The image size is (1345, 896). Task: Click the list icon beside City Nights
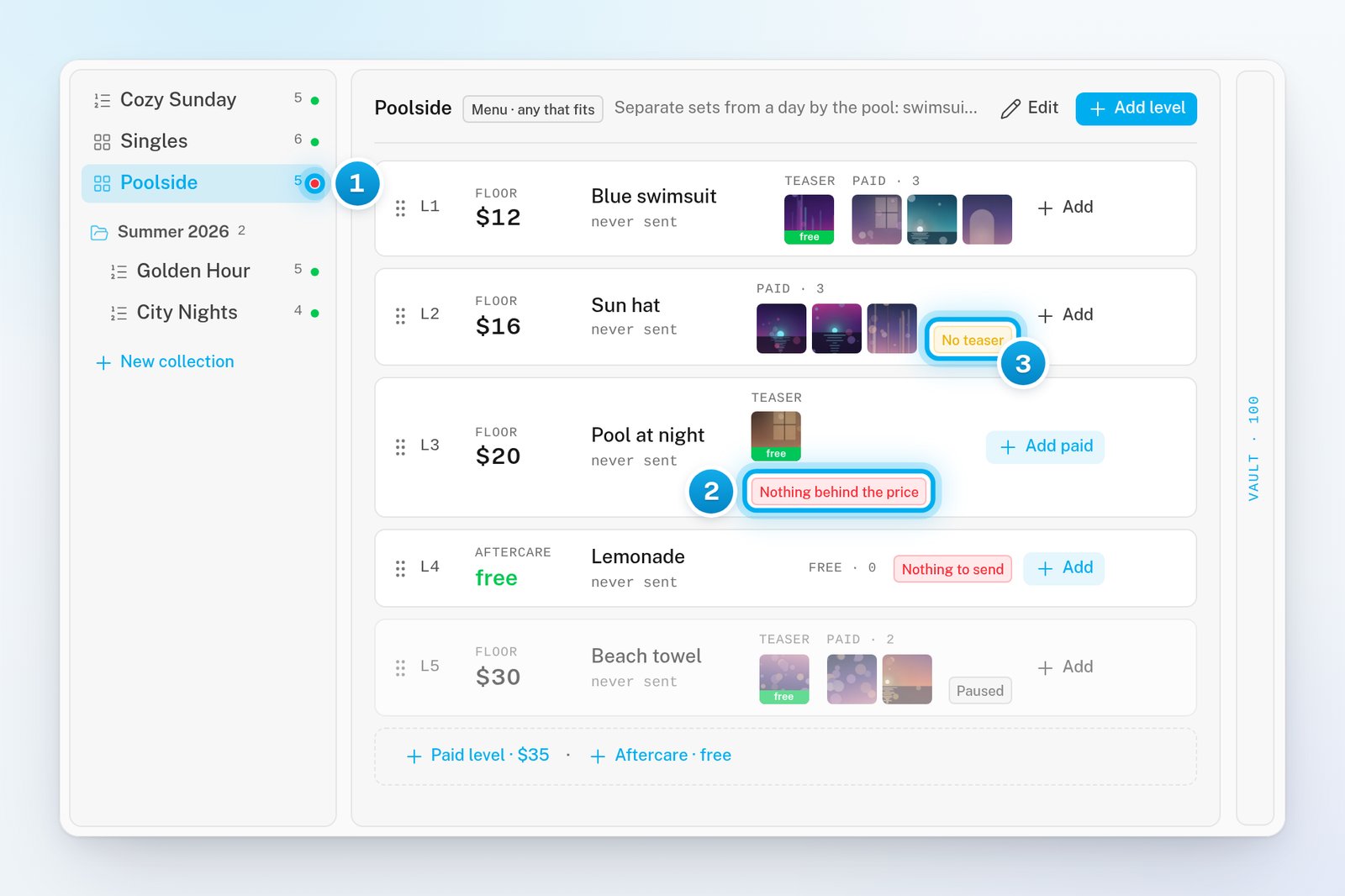pos(119,313)
